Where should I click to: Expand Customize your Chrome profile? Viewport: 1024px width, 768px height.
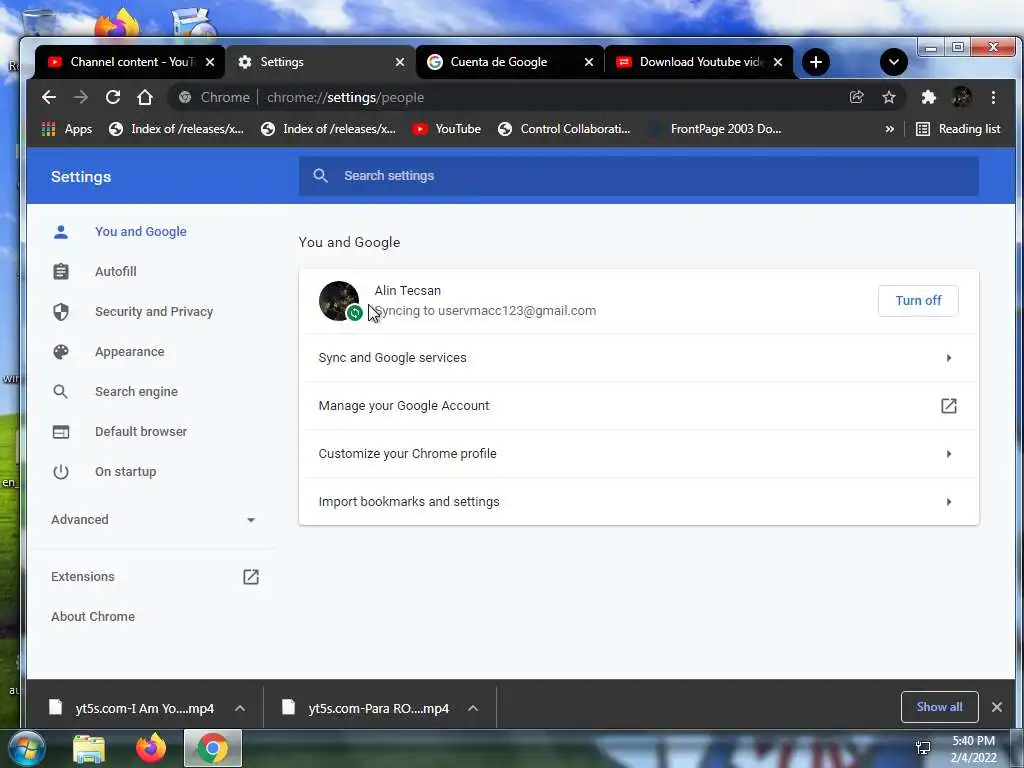click(x=639, y=454)
